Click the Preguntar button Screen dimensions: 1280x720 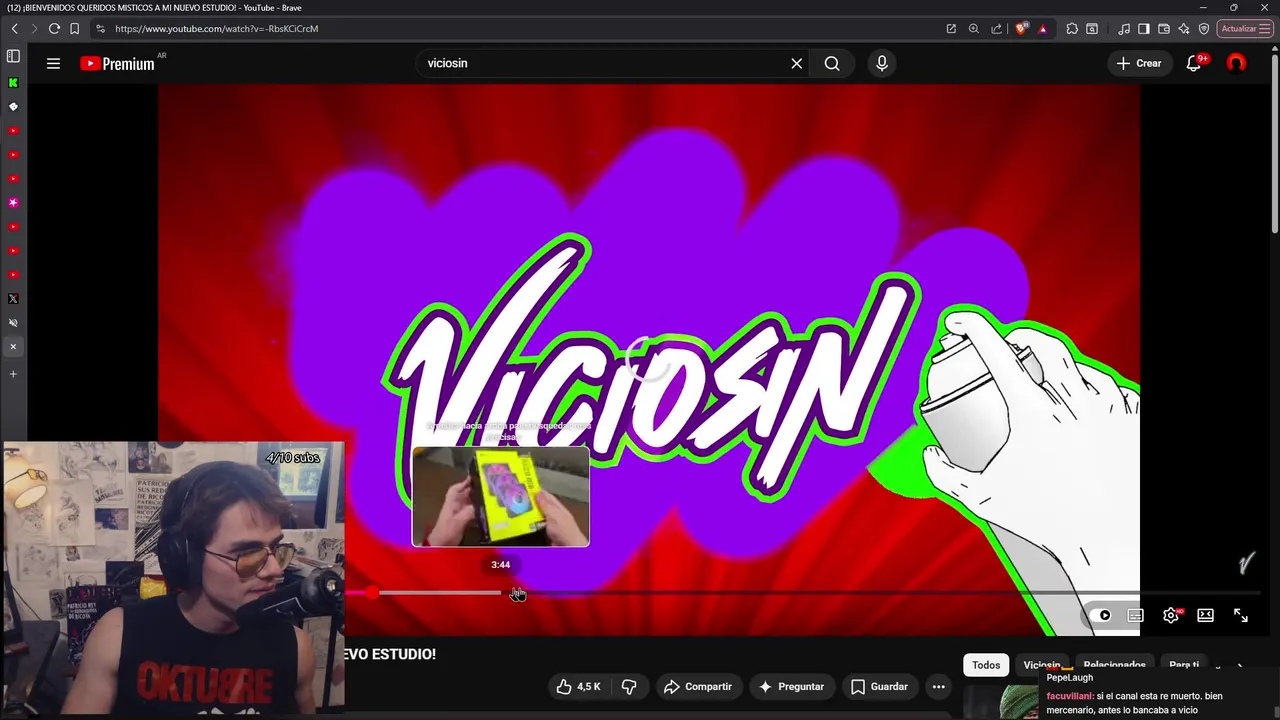pyautogui.click(x=791, y=687)
